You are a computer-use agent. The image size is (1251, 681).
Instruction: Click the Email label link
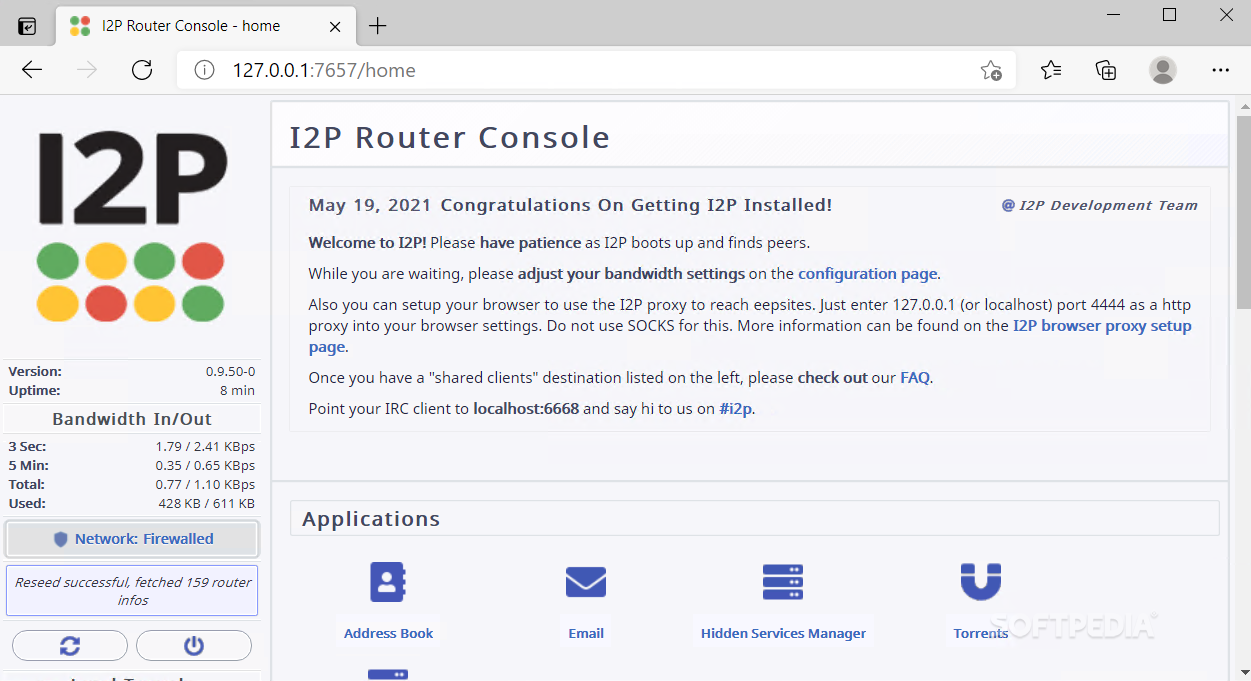[586, 633]
